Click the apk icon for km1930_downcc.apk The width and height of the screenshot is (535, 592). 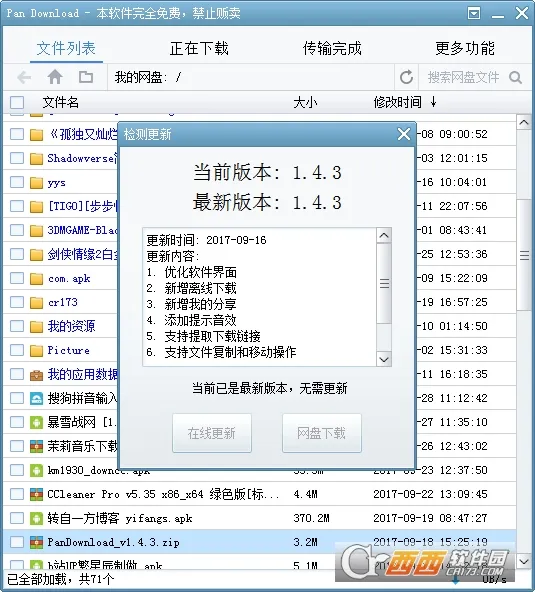click(x=36, y=470)
